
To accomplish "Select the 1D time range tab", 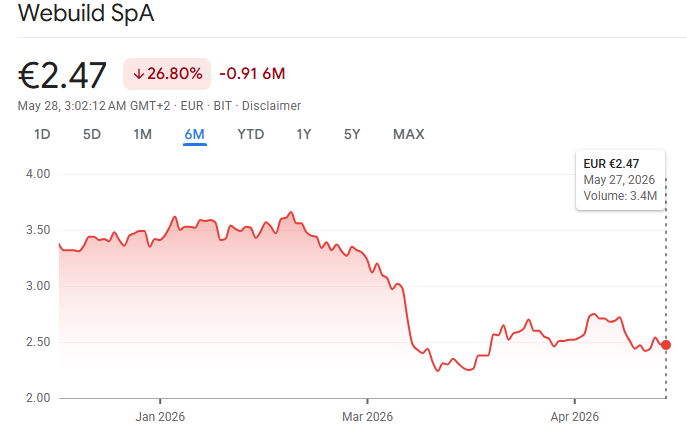I will pyautogui.click(x=42, y=134).
